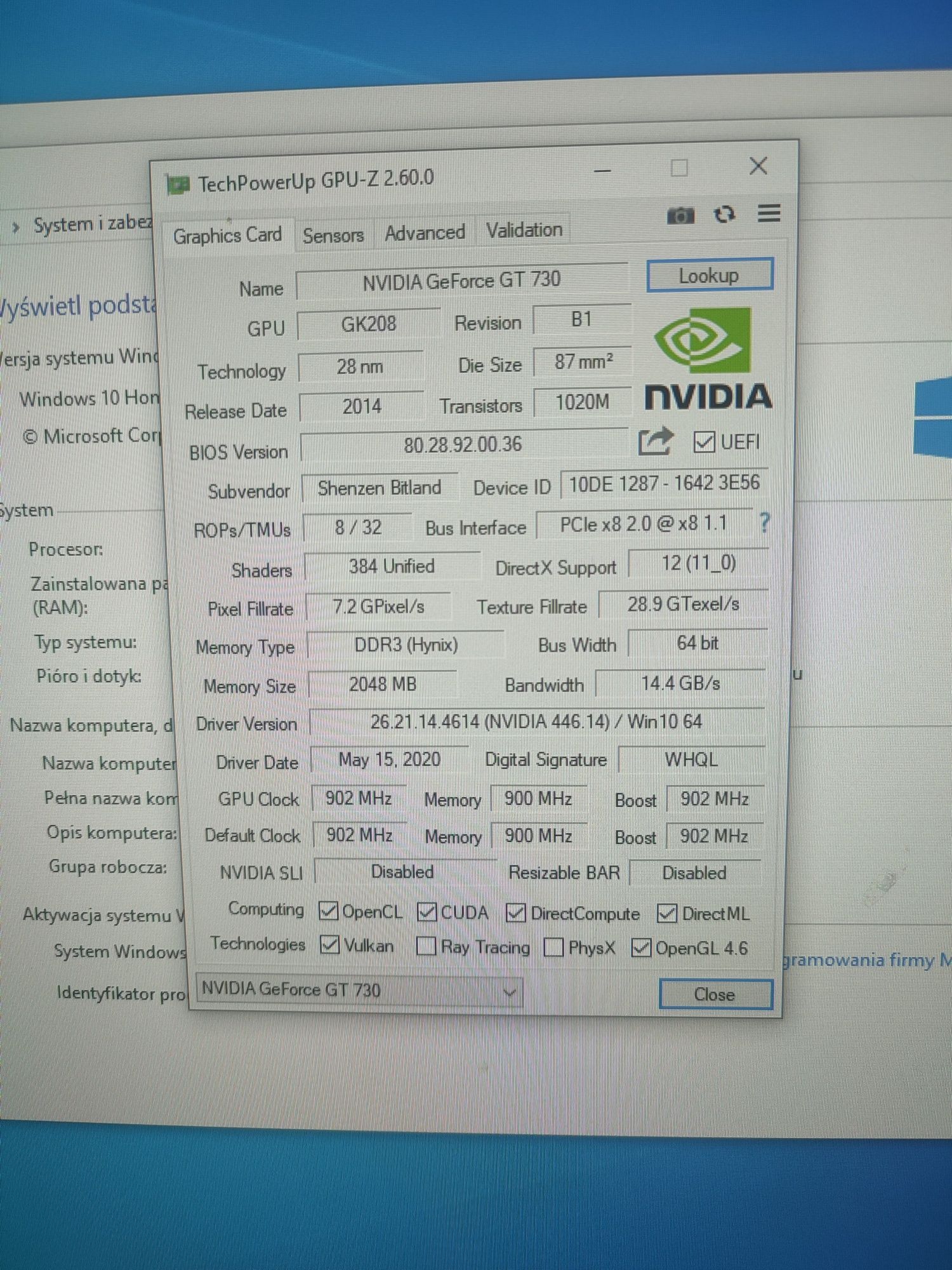
Task: Toggle the OpenCL checkbox
Action: pos(327,911)
